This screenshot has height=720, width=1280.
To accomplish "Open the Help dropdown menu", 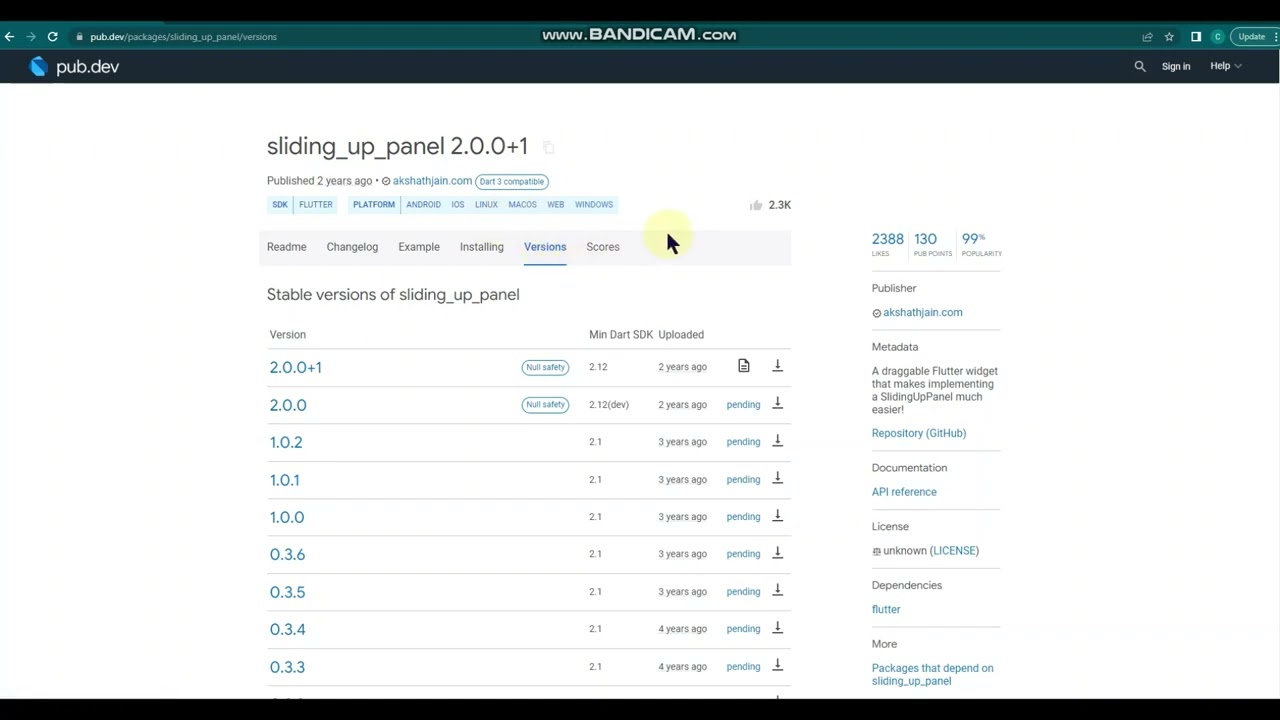I will [1225, 66].
